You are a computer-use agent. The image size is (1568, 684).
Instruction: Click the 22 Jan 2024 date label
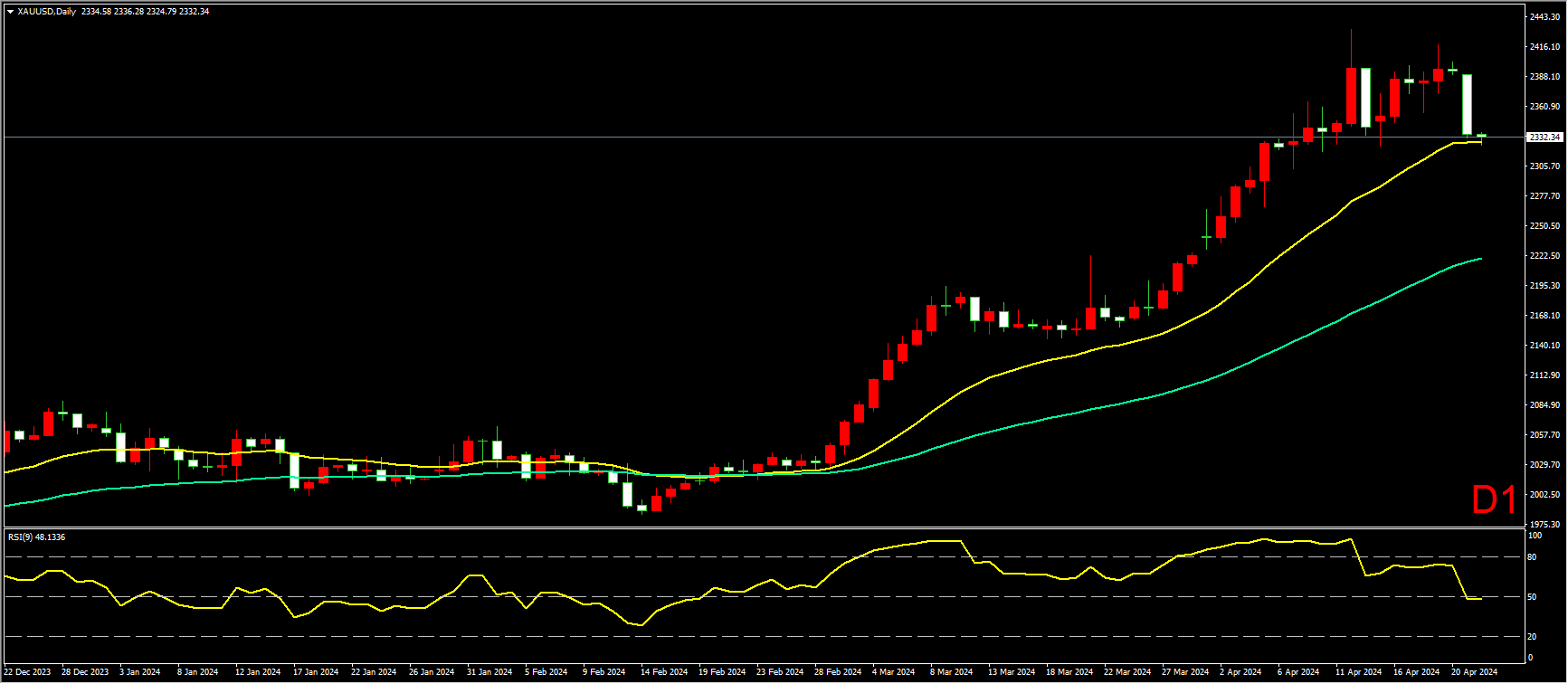374,672
